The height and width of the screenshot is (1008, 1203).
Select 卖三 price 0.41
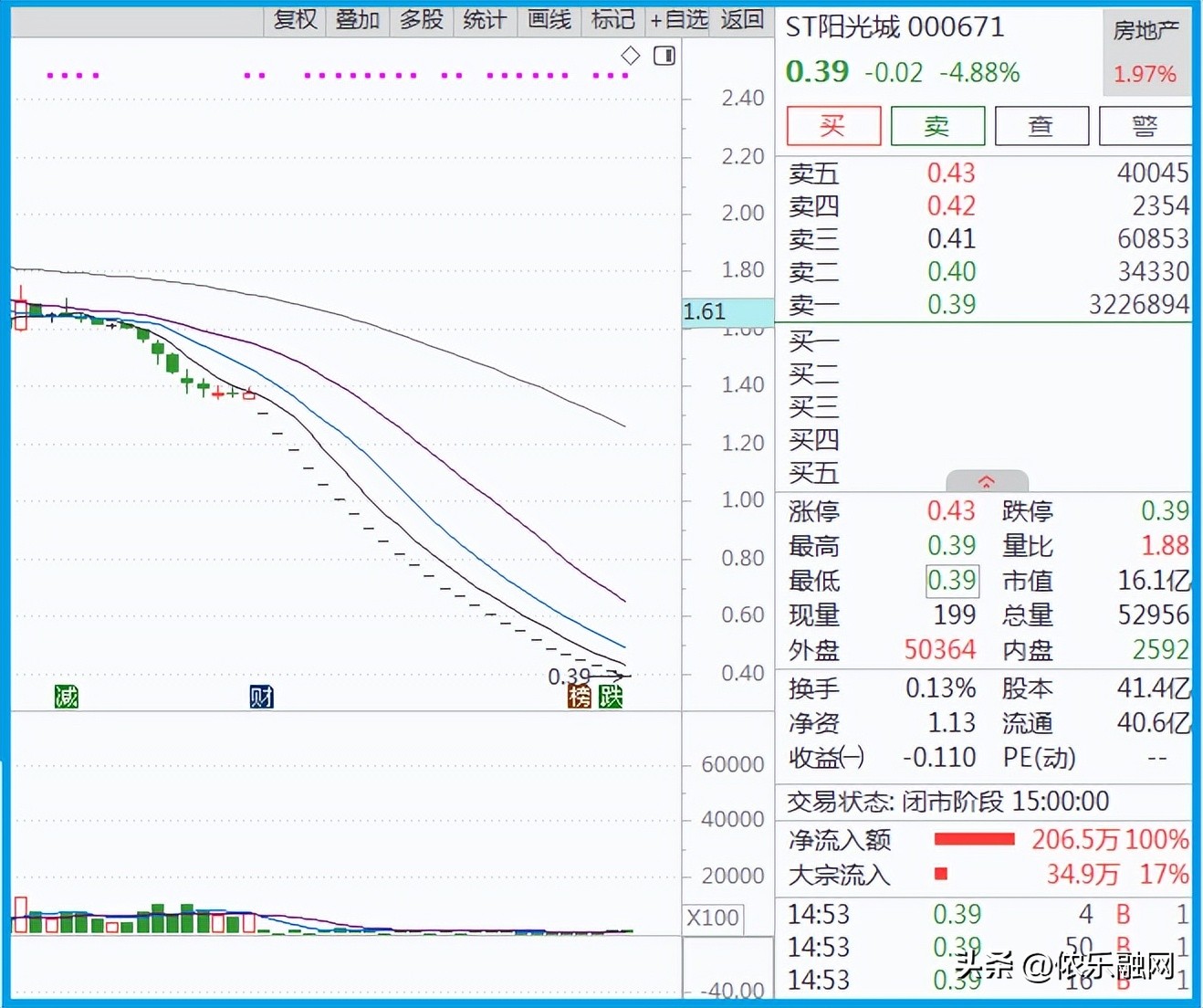pos(951,238)
